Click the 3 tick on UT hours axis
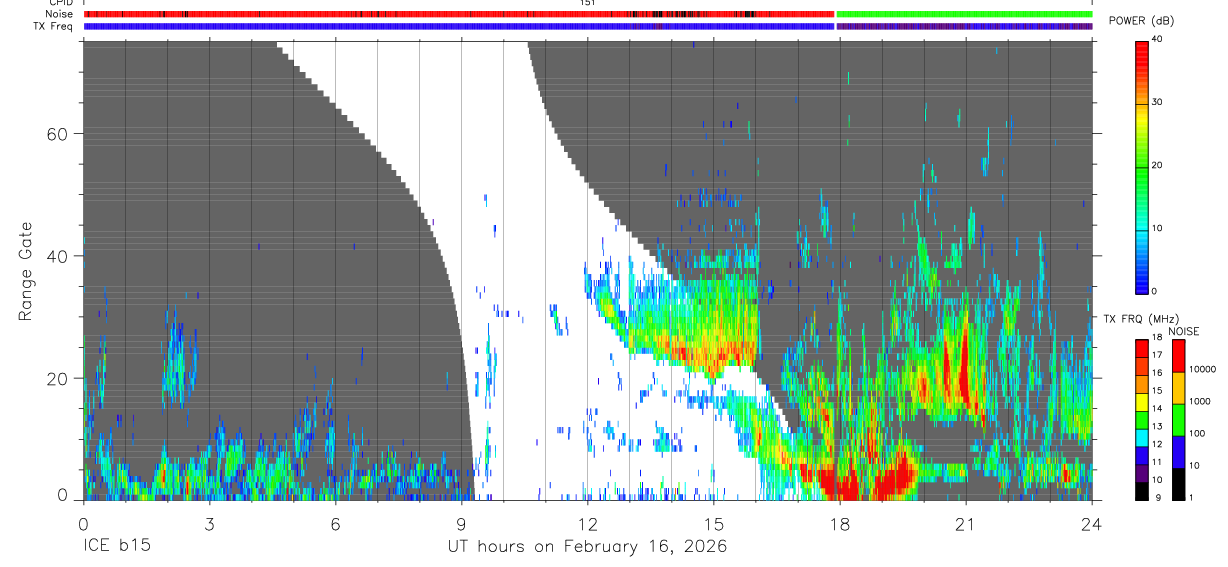 pos(209,524)
